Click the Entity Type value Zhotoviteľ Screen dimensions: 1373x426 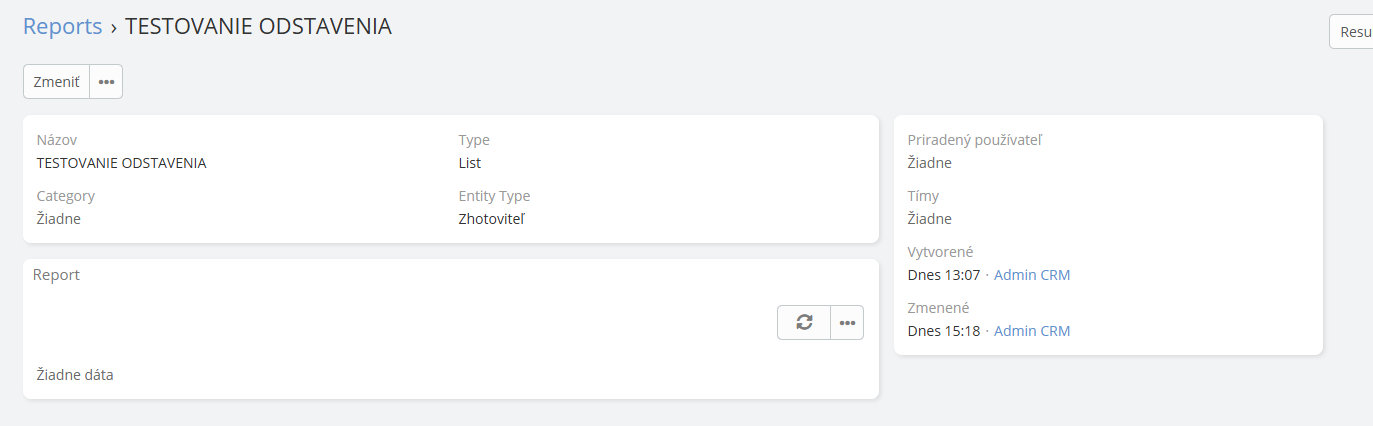click(x=492, y=219)
